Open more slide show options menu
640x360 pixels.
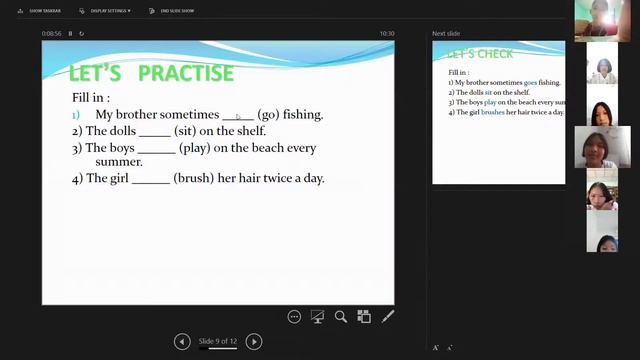(294, 317)
